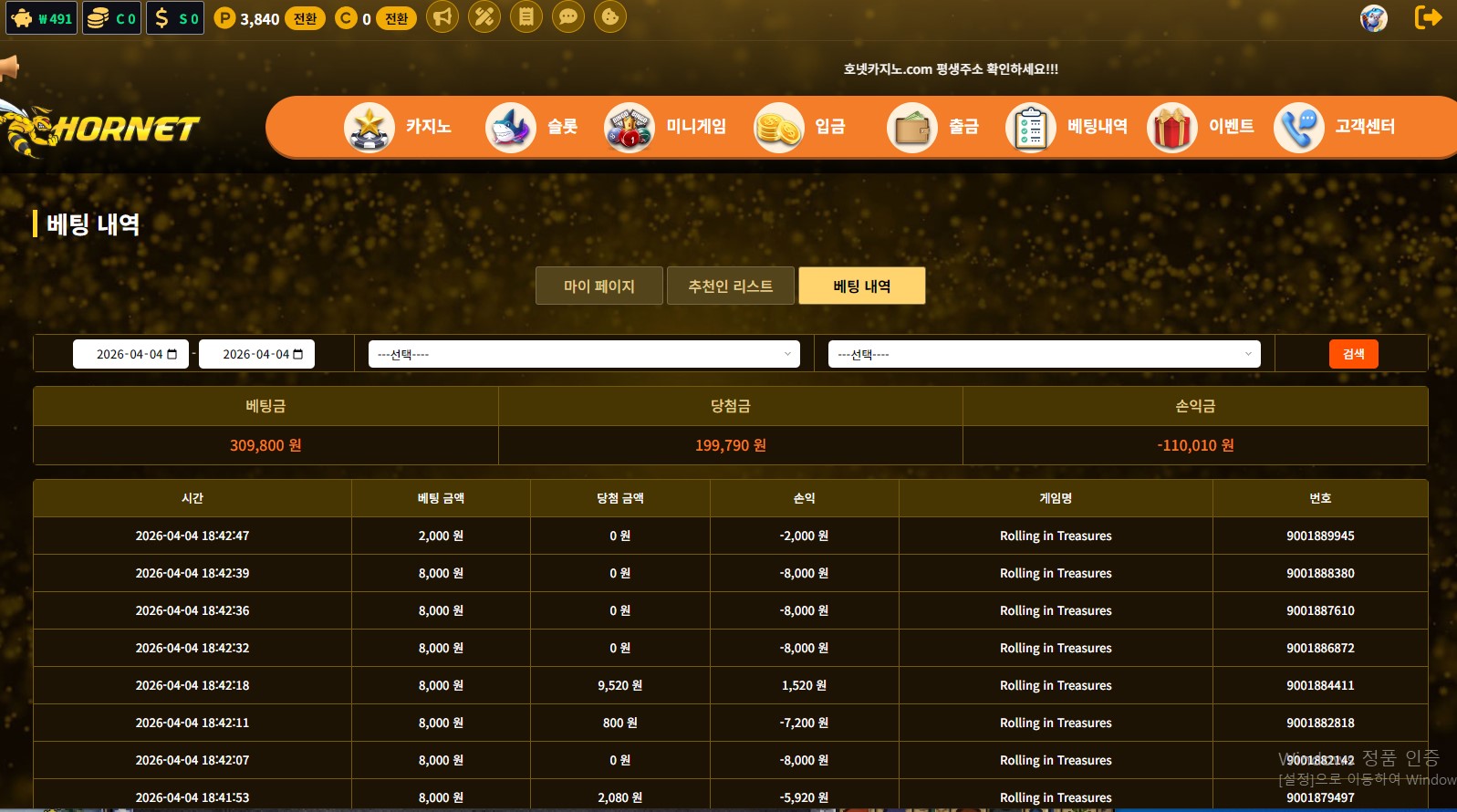Expand the first ---선택---- dropdown
Screen dimensions: 1457x812
pos(584,354)
